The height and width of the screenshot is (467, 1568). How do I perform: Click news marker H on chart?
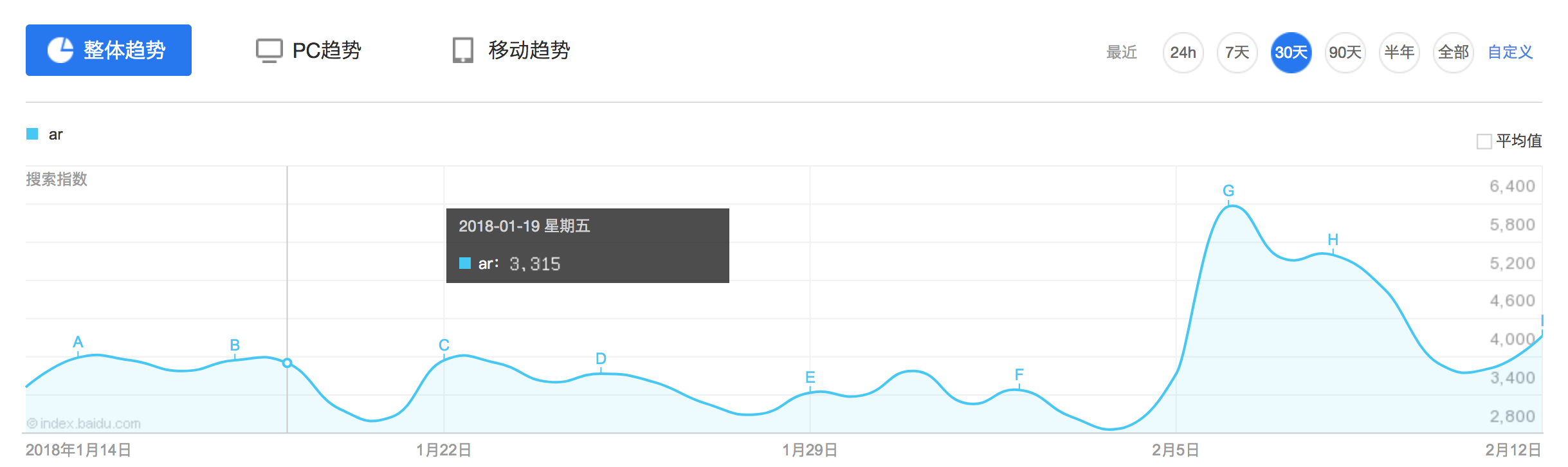tap(1333, 240)
